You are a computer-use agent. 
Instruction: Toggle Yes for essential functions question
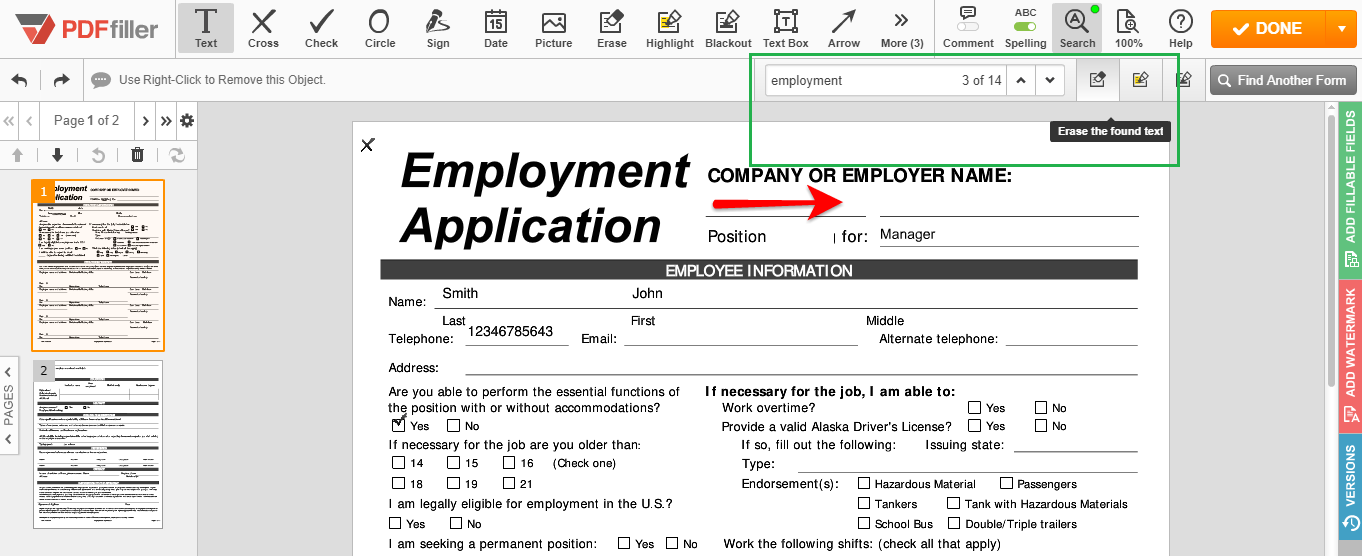pyautogui.click(x=399, y=425)
